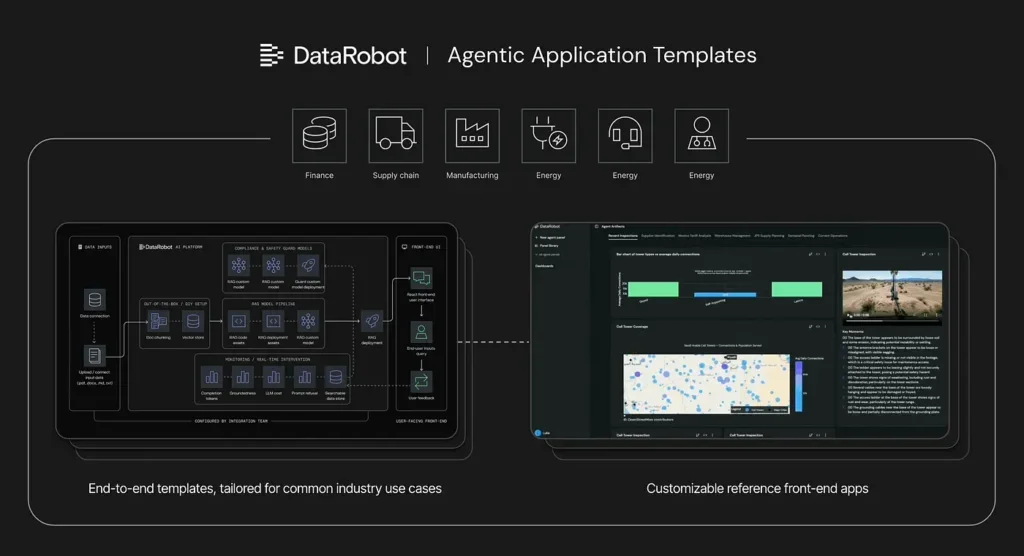This screenshot has height=556, width=1024.
Task: Click the Doc chunking icon
Action: click(x=157, y=321)
